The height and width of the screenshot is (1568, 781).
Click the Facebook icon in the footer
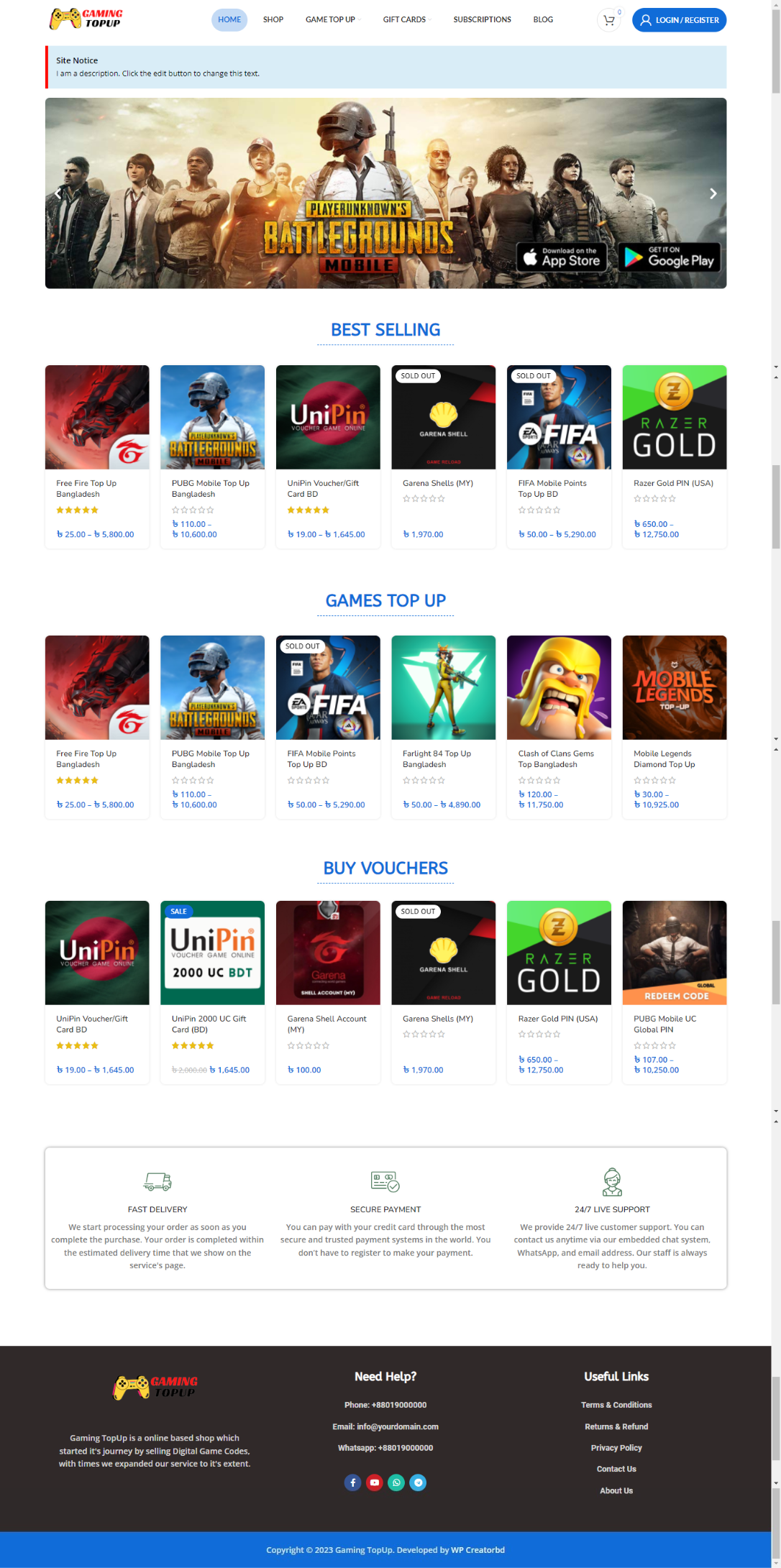[x=352, y=1482]
